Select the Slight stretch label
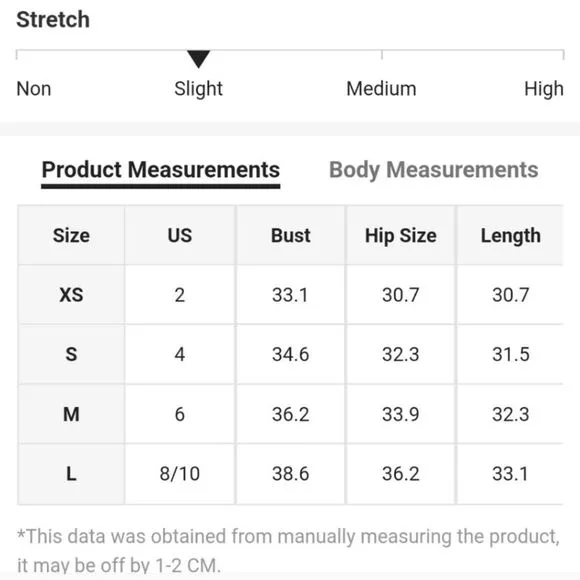Viewport: 580px width, 580px height. click(198, 89)
